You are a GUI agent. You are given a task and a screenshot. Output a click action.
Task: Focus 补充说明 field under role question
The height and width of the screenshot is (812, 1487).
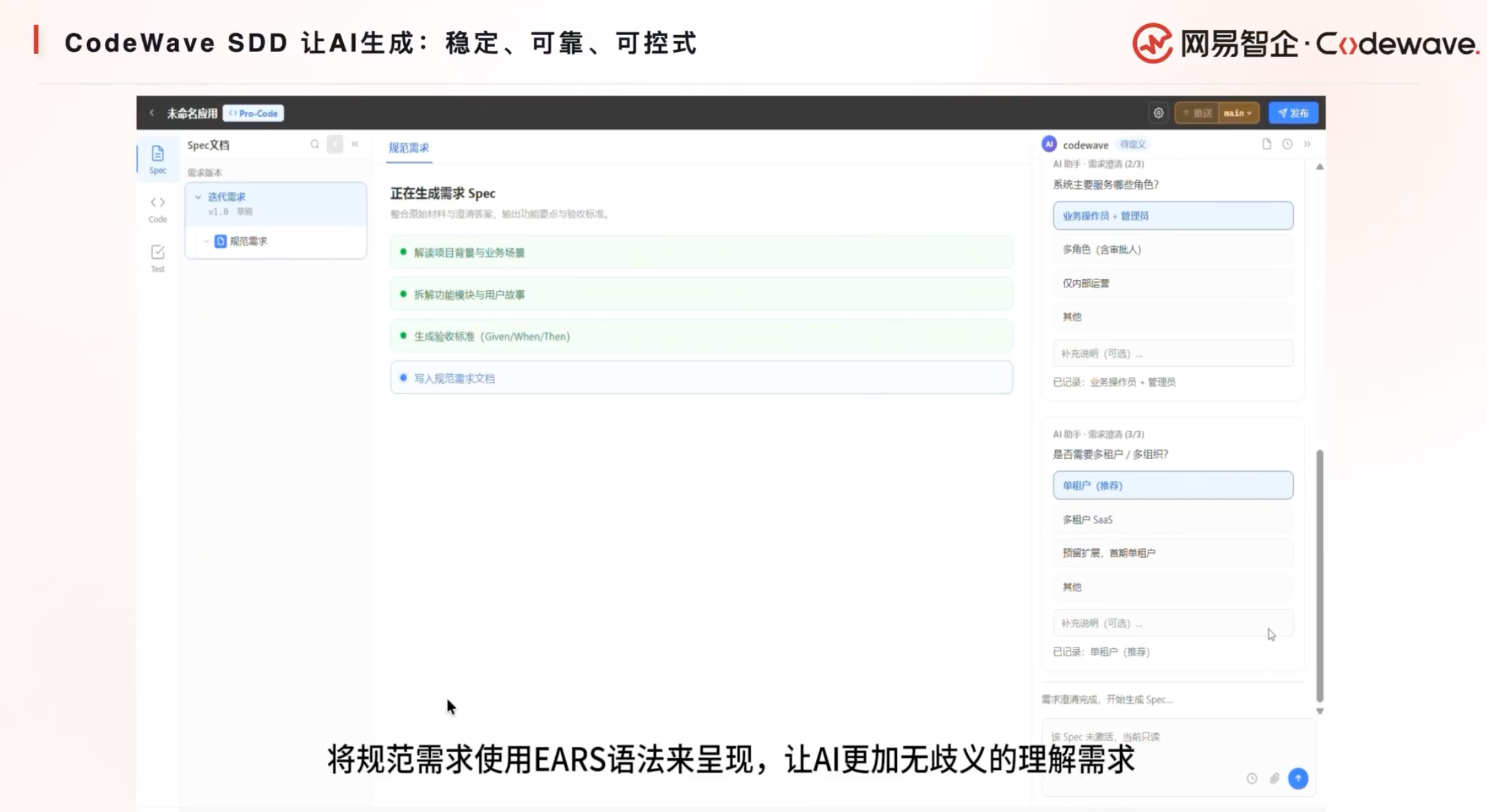1173,354
